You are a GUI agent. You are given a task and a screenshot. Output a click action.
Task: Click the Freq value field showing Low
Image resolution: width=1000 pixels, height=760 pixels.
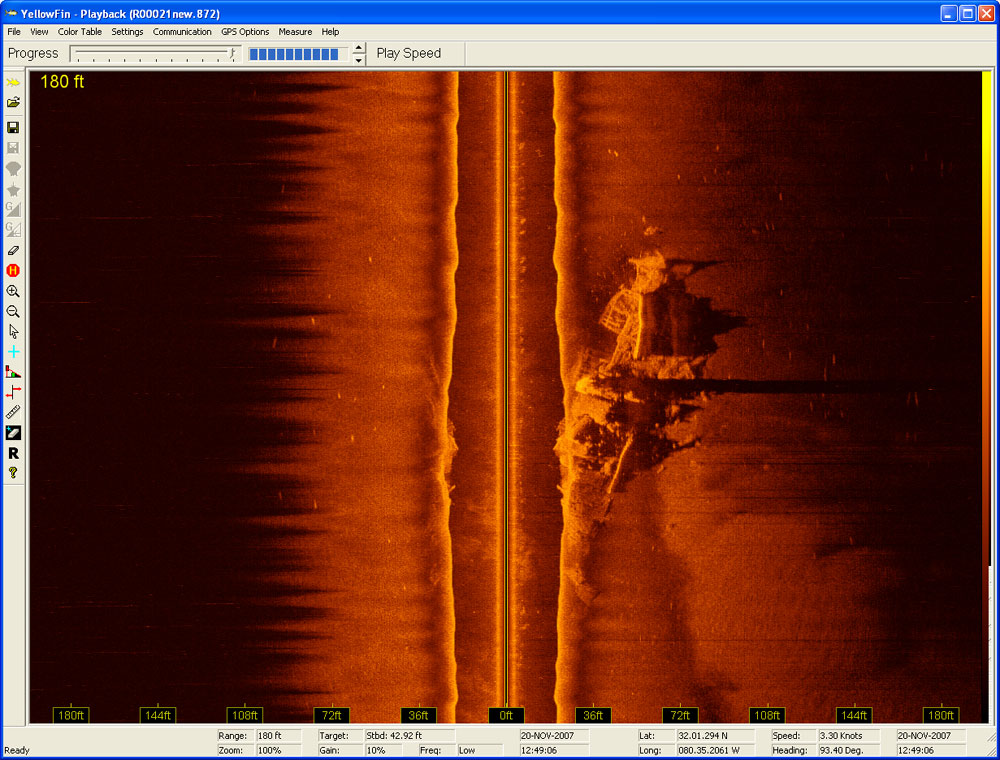tap(480, 750)
